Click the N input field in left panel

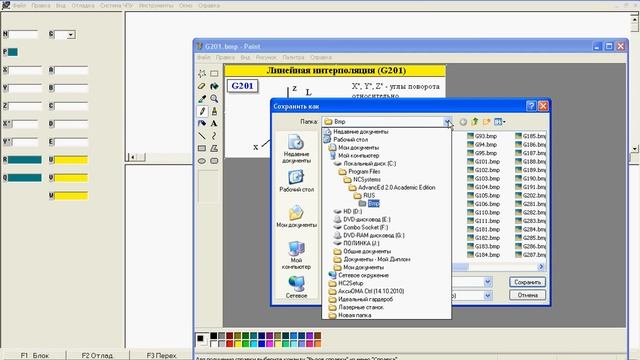pyautogui.click(x=23, y=35)
